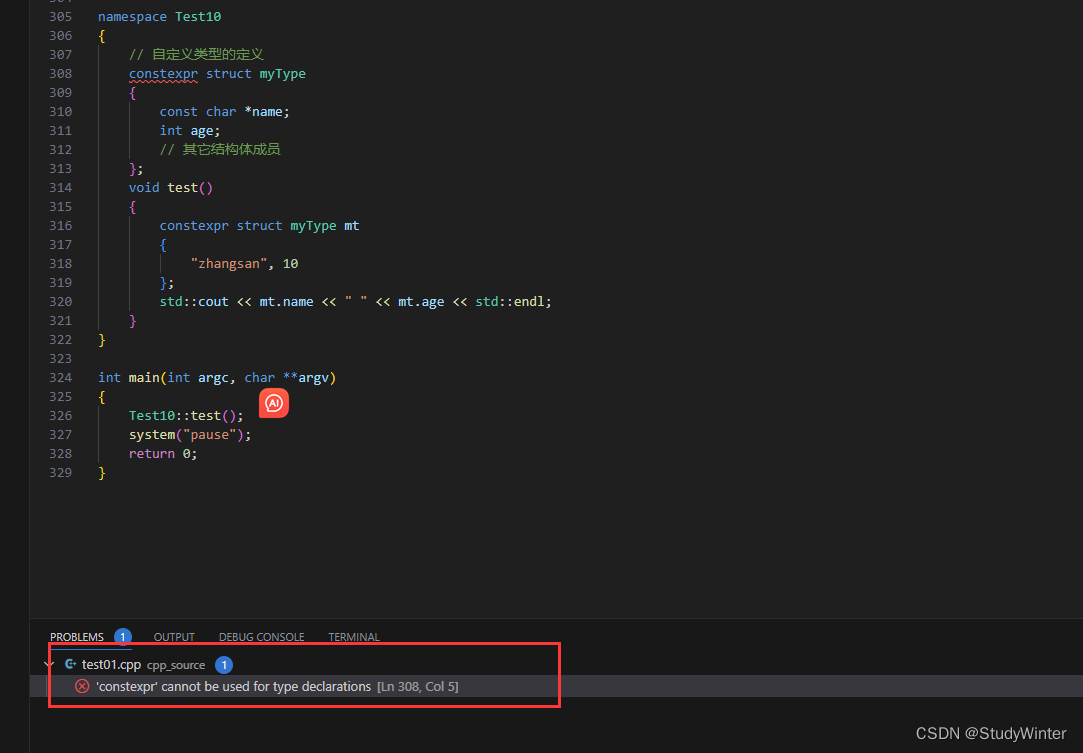Click the red AI assistant icon in the editor
This screenshot has width=1083, height=753.
coord(274,403)
